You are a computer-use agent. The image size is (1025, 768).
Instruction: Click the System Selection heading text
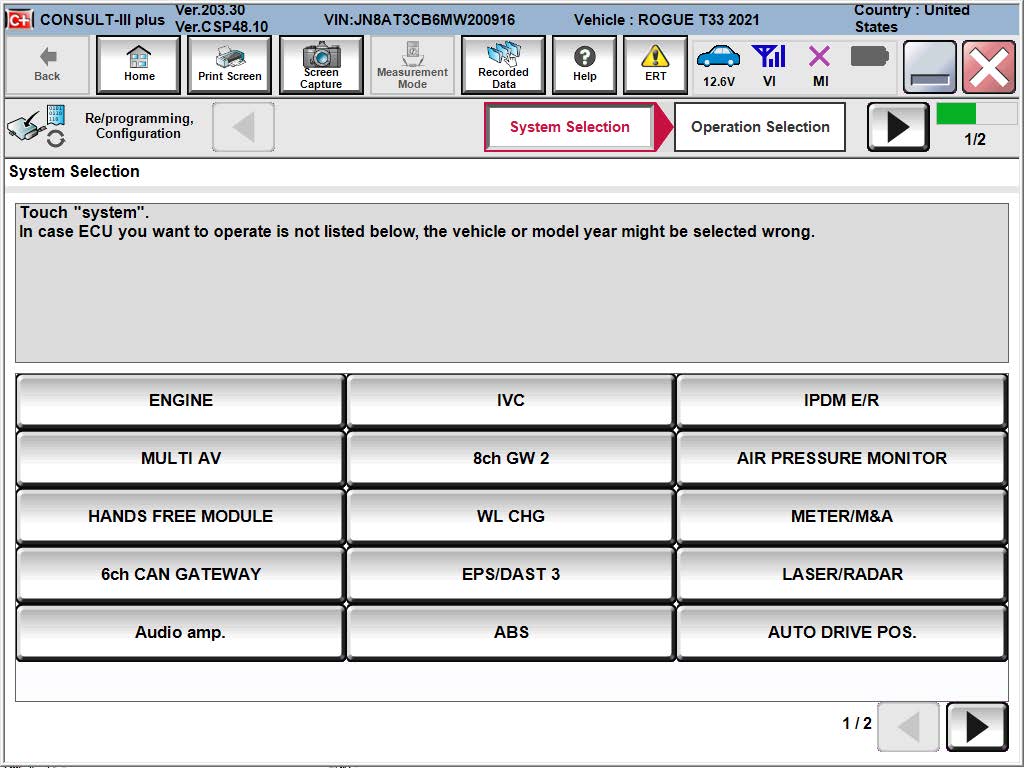pyautogui.click(x=74, y=171)
